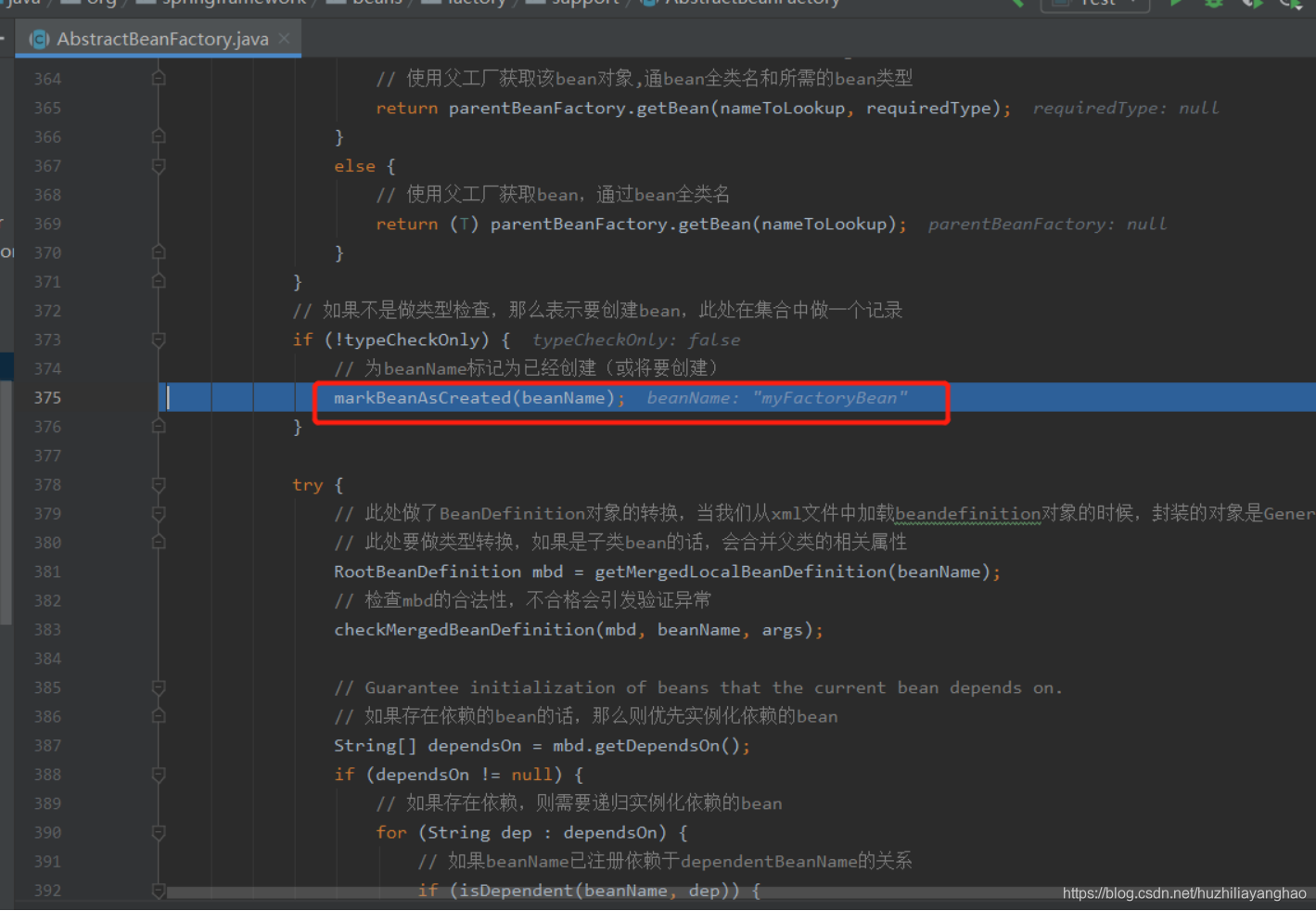Image resolution: width=1316 pixels, height=911 pixels.
Task: Click the for keyword on line 390
Action: pyautogui.click(x=391, y=833)
